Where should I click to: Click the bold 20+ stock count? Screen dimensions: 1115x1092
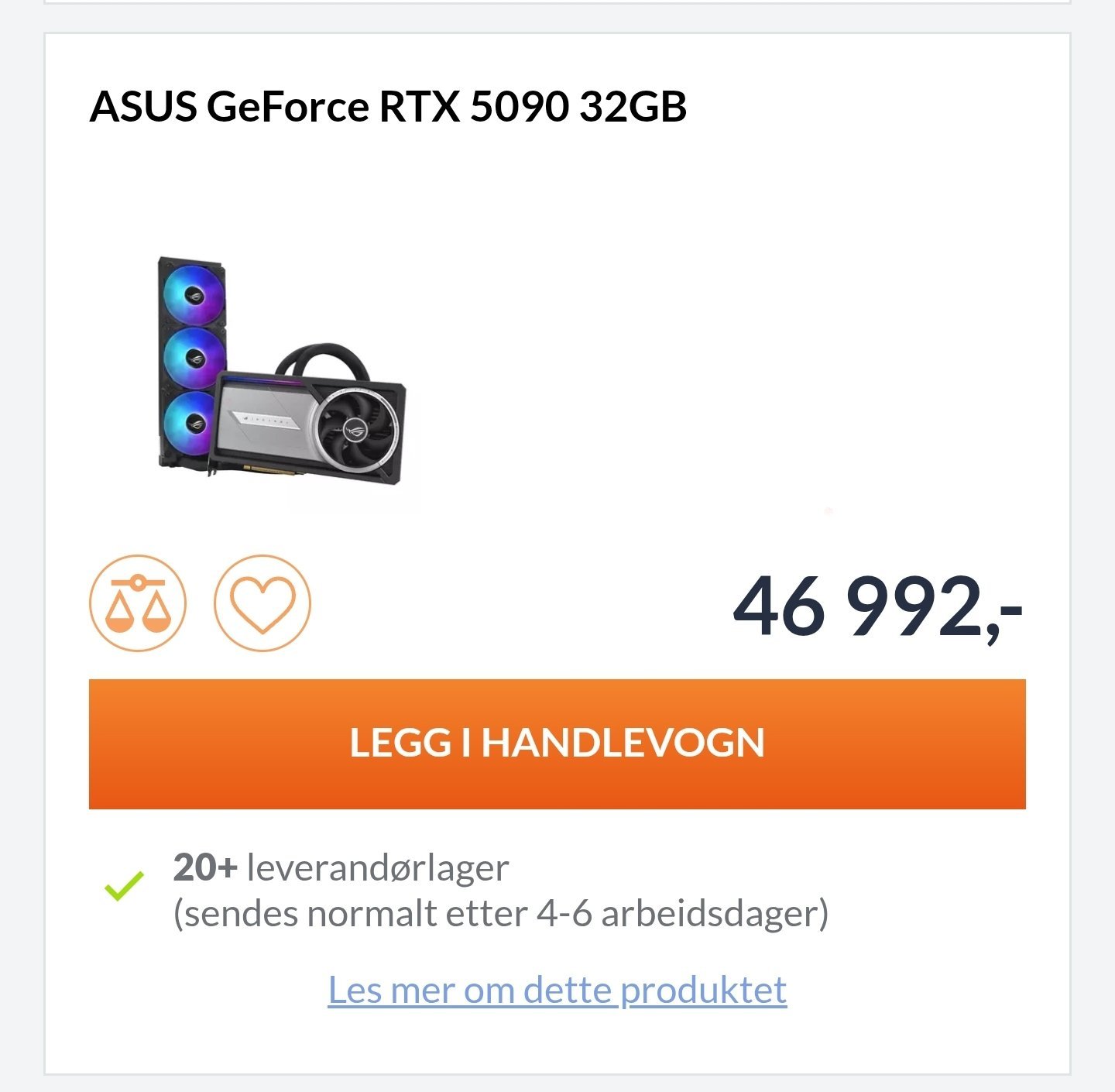click(205, 867)
